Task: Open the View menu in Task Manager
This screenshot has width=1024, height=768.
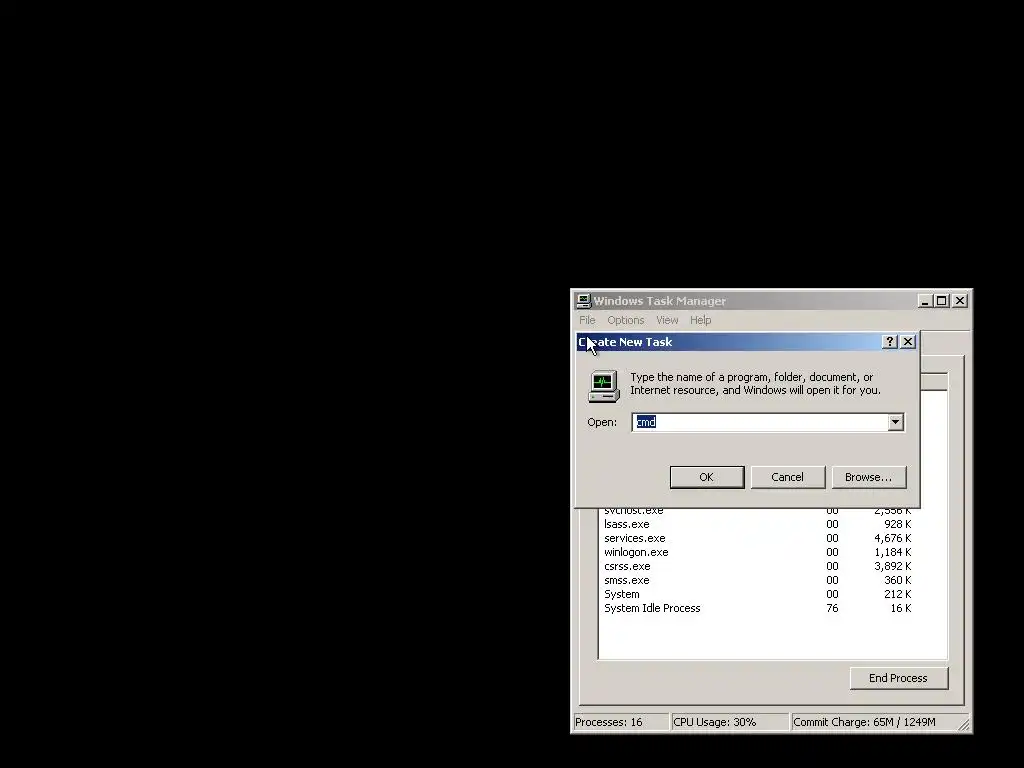Action: point(667,320)
